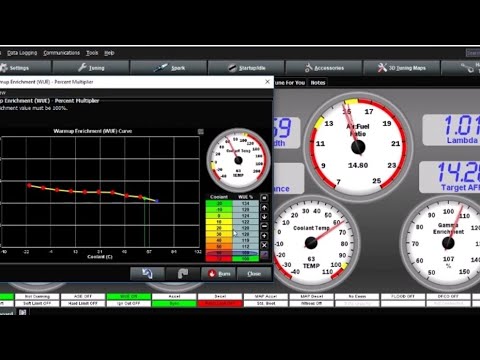The width and height of the screenshot is (480, 360).
Task: Open the Communications menu
Action: [x=62, y=53]
